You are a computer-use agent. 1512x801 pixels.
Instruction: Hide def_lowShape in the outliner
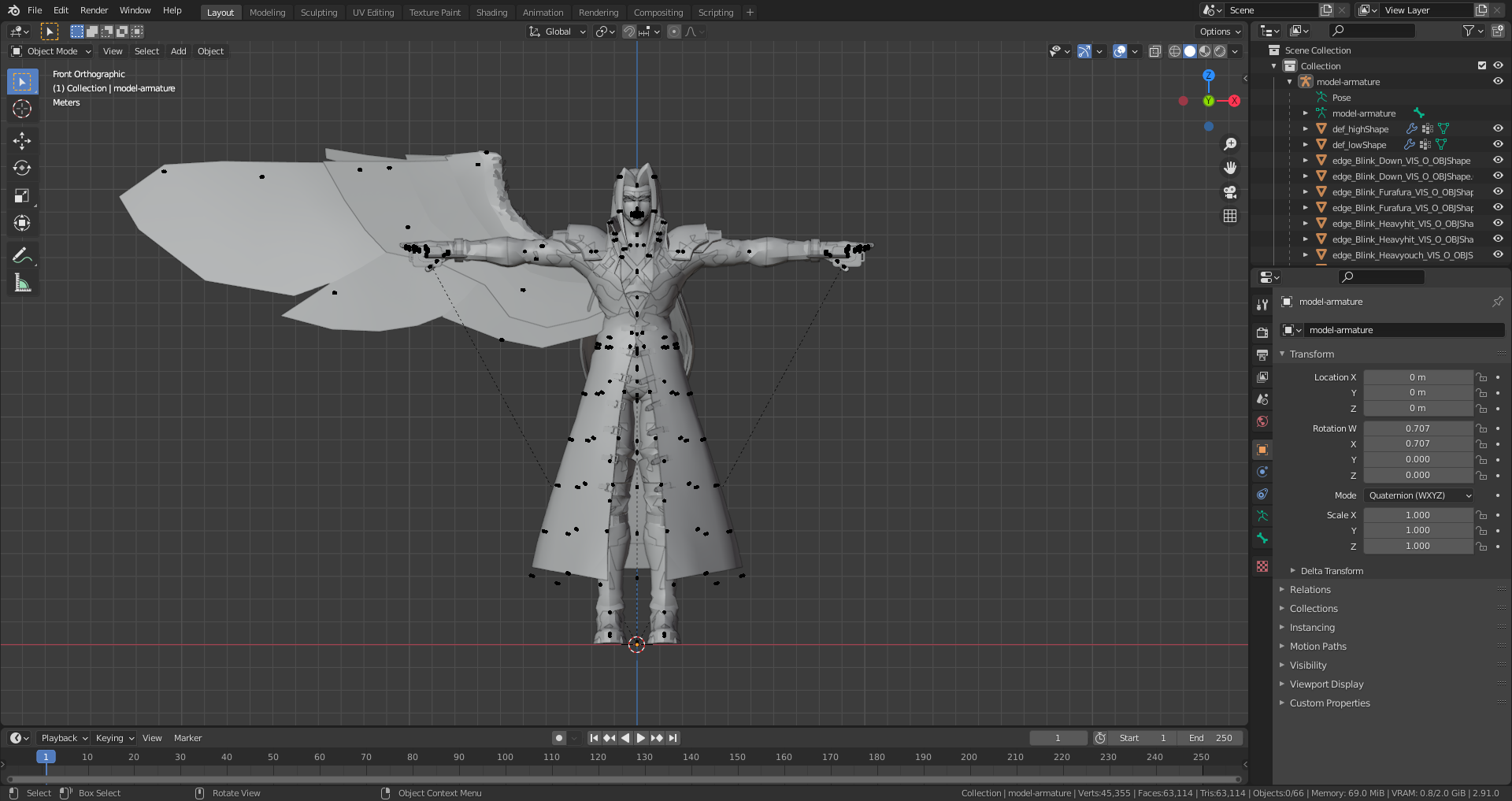[x=1498, y=144]
